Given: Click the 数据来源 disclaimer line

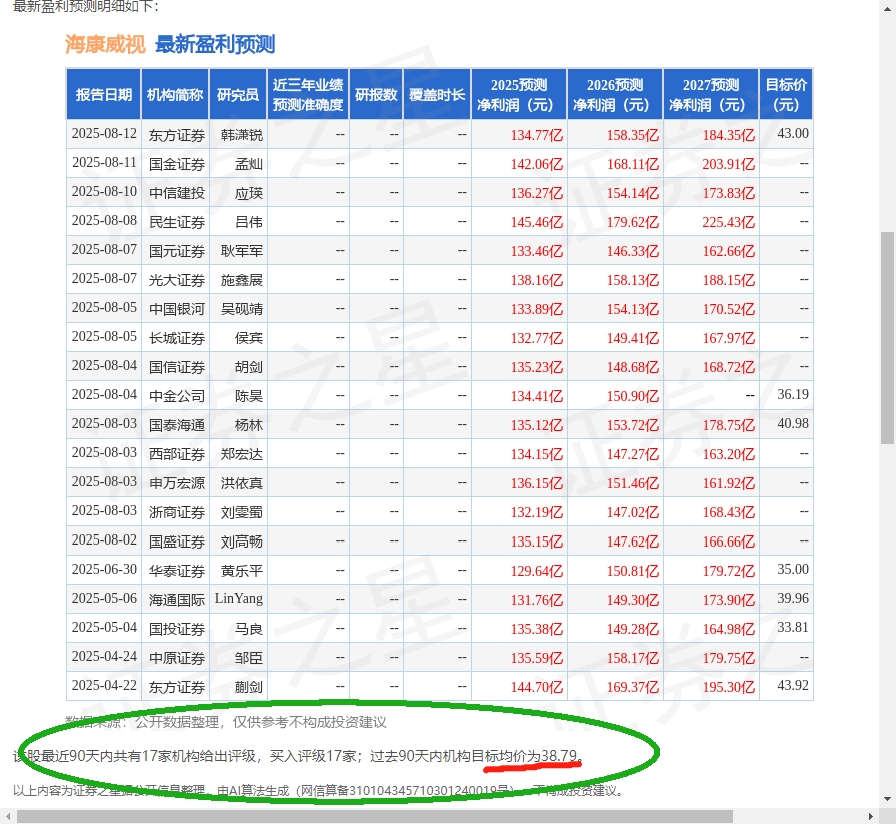Looking at the screenshot, I should coord(226,722).
